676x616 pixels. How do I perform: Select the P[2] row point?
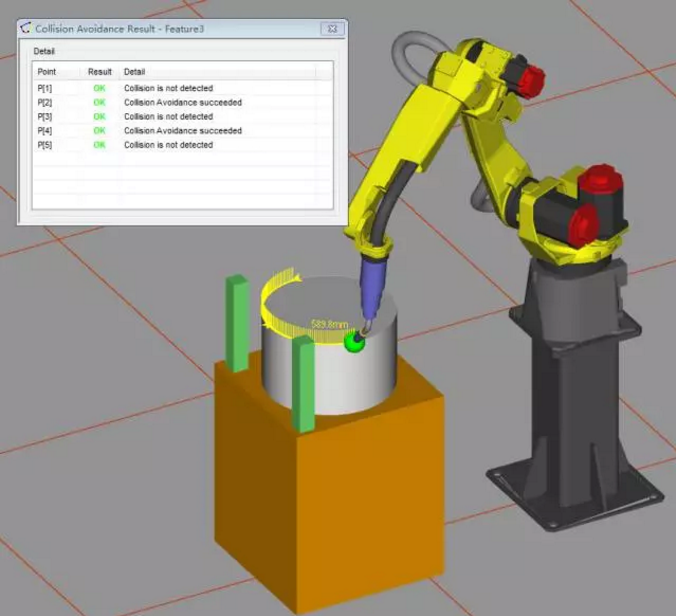click(45, 103)
